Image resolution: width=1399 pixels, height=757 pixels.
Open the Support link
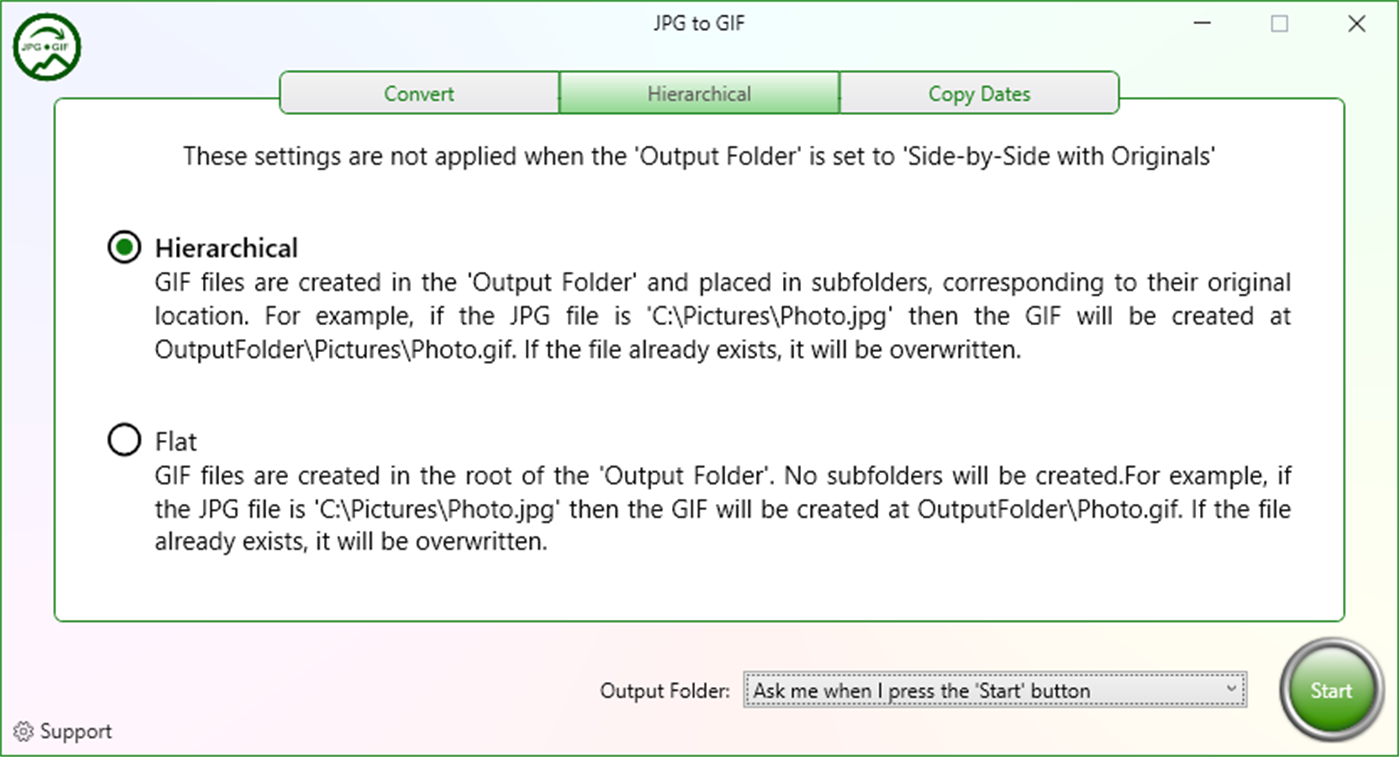(x=75, y=732)
